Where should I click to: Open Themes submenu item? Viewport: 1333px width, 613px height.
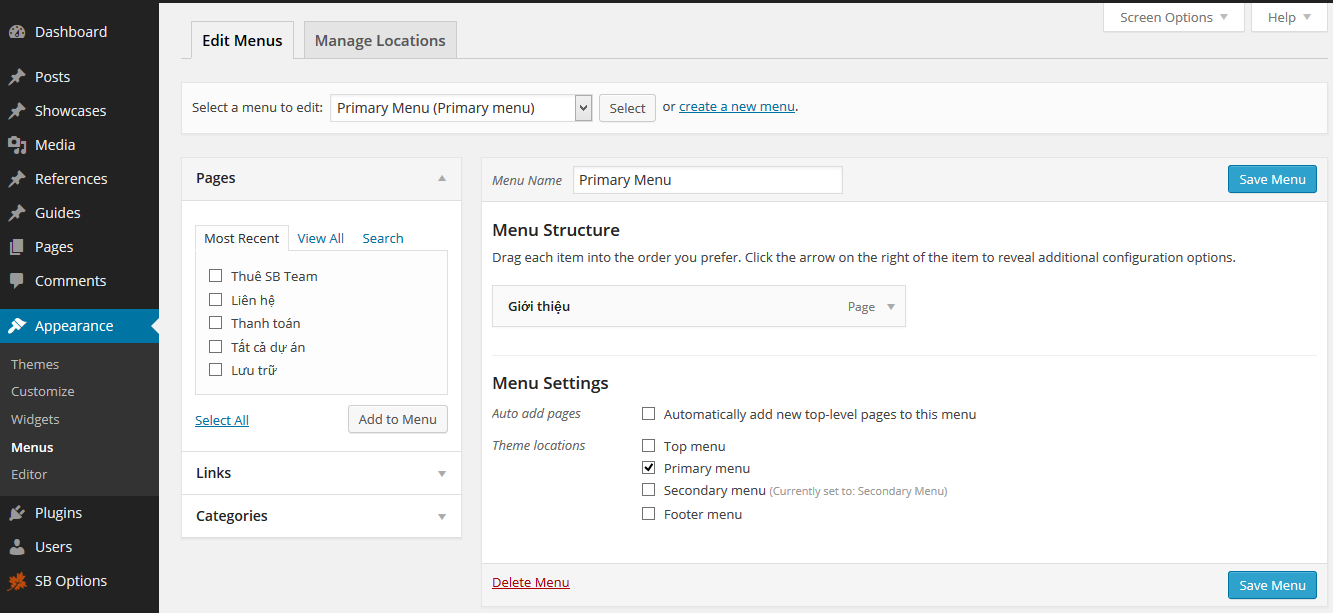pos(35,365)
